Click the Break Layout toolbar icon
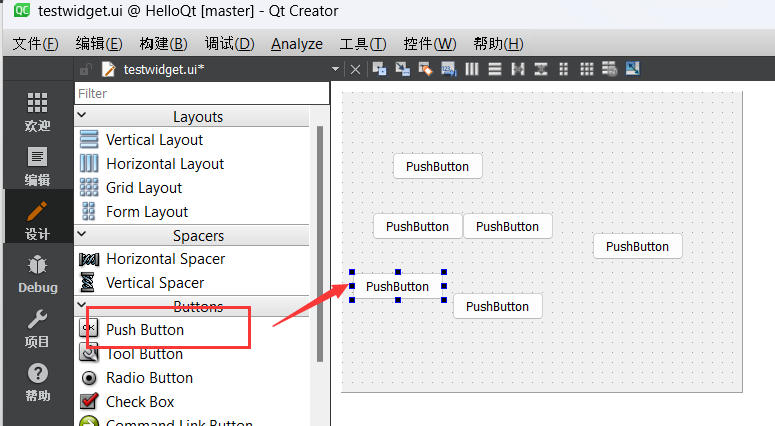Screen dimensions: 775x426 (609, 69)
